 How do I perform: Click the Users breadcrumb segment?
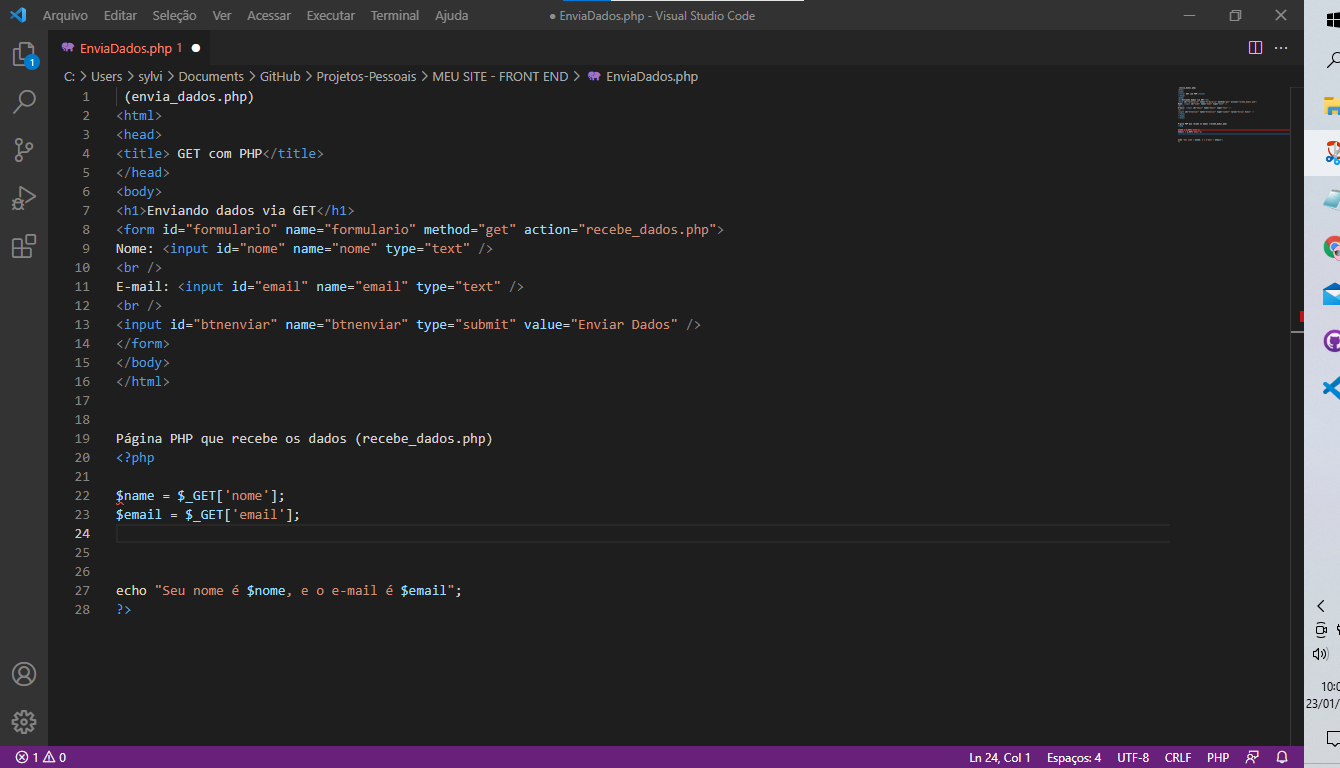[107, 76]
